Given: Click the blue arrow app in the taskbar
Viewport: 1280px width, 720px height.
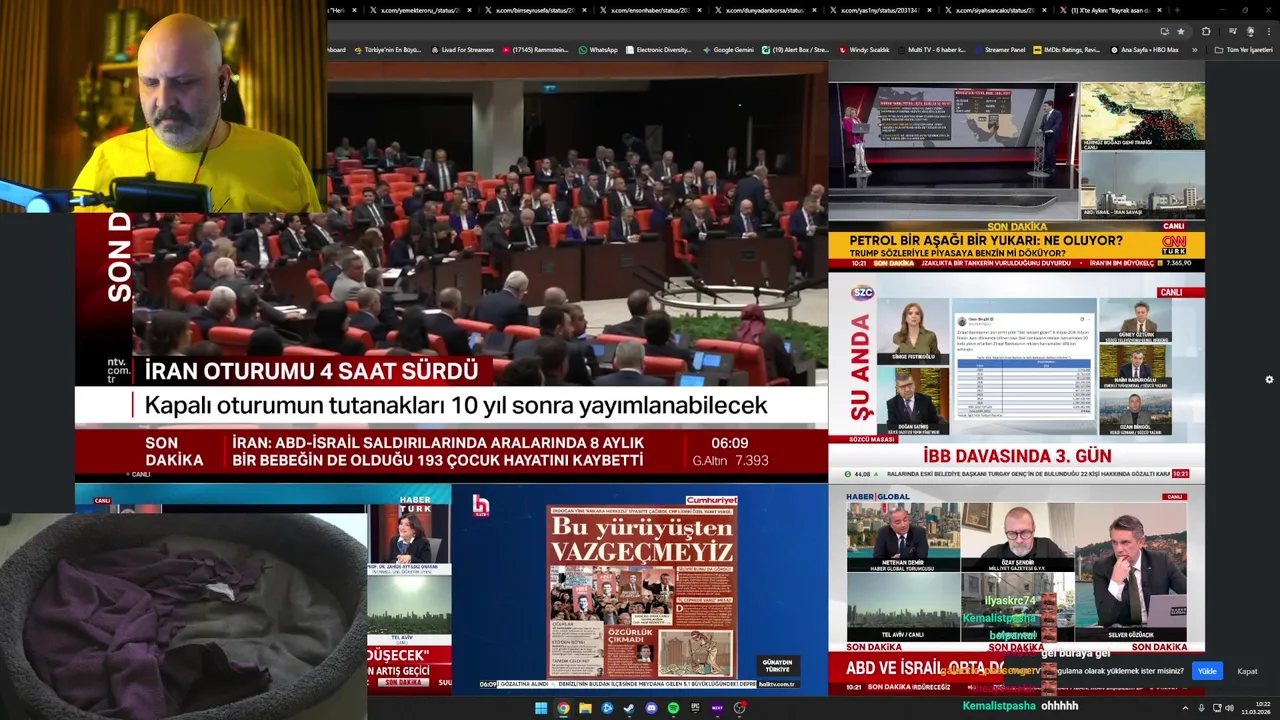Looking at the screenshot, I should point(607,708).
